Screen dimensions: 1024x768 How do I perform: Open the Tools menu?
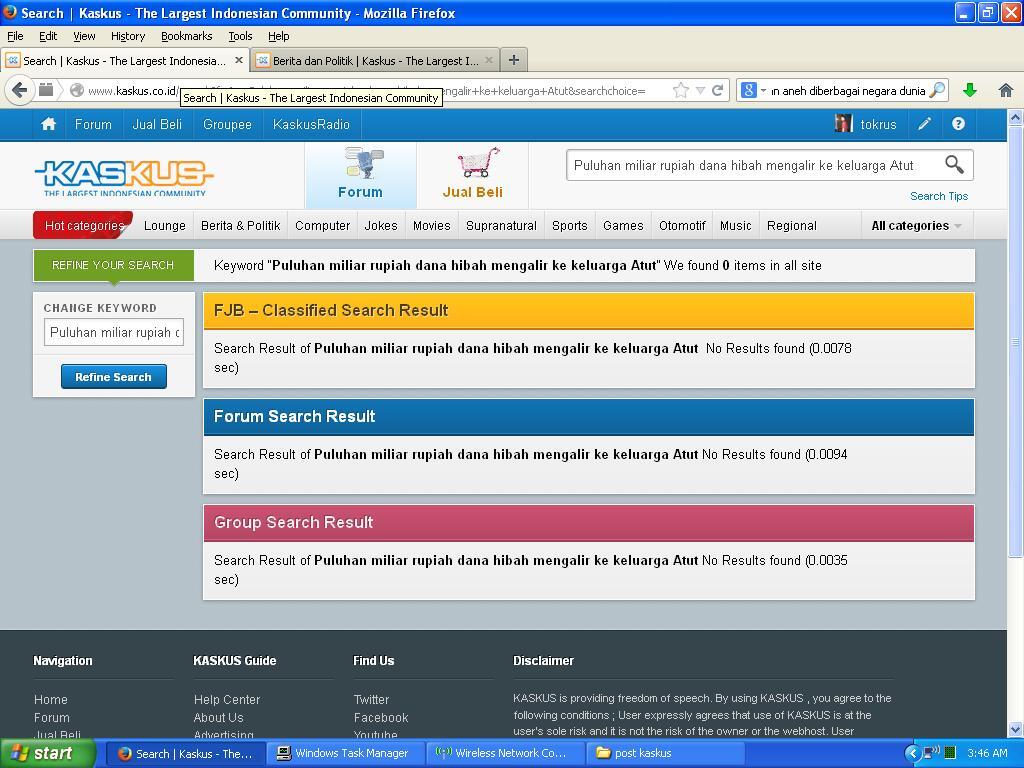(x=240, y=37)
